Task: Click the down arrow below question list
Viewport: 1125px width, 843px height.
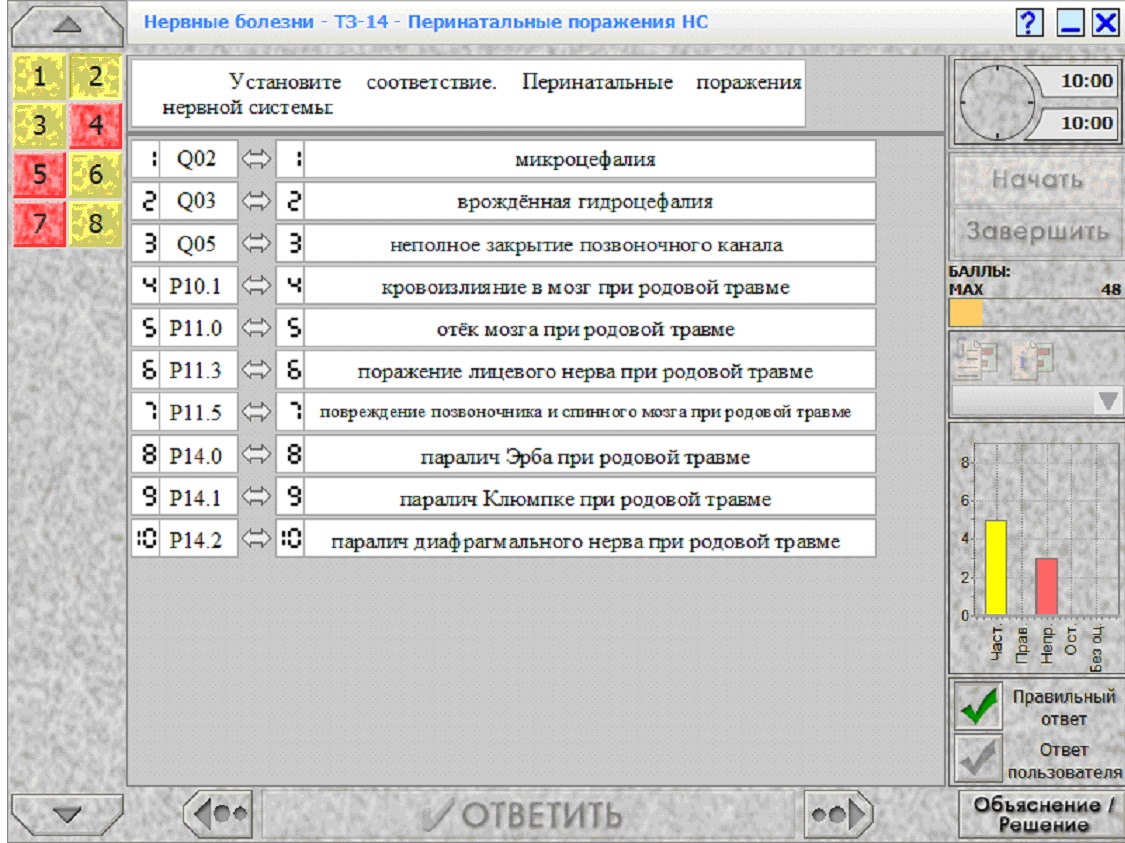Action: click(x=67, y=814)
